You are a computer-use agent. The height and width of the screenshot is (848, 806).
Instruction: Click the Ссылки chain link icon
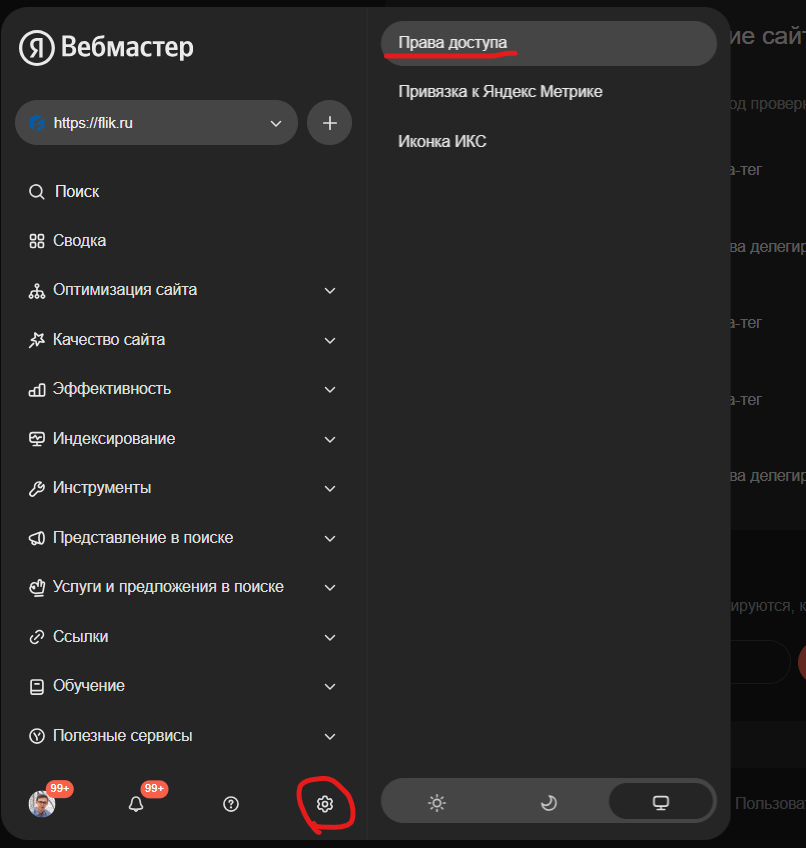tap(37, 637)
